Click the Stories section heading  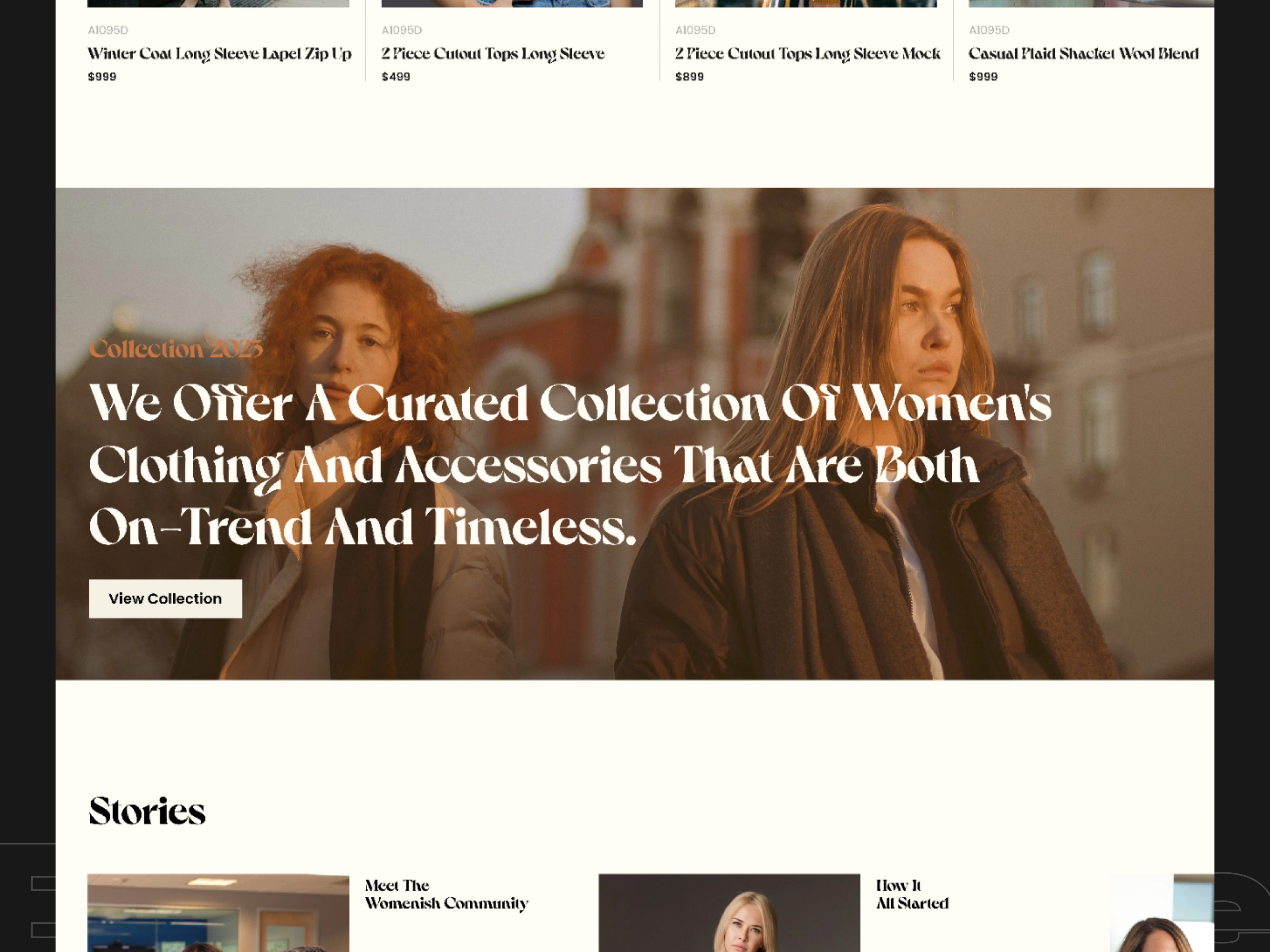(147, 812)
